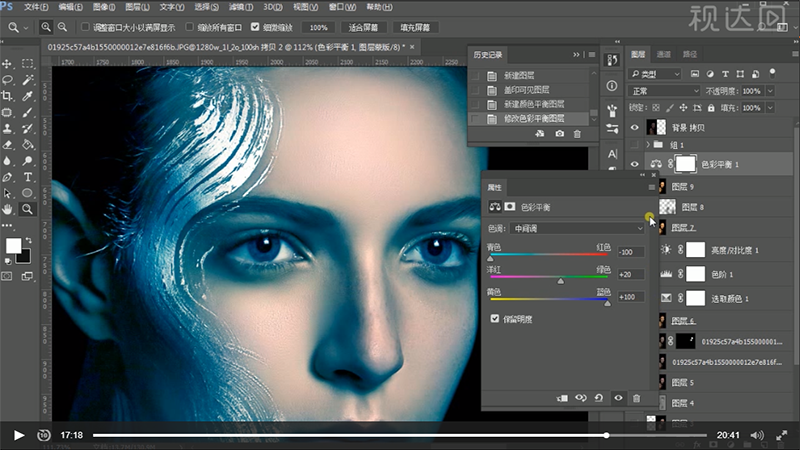
Task: Switch to the 通道 tab
Action: click(663, 54)
